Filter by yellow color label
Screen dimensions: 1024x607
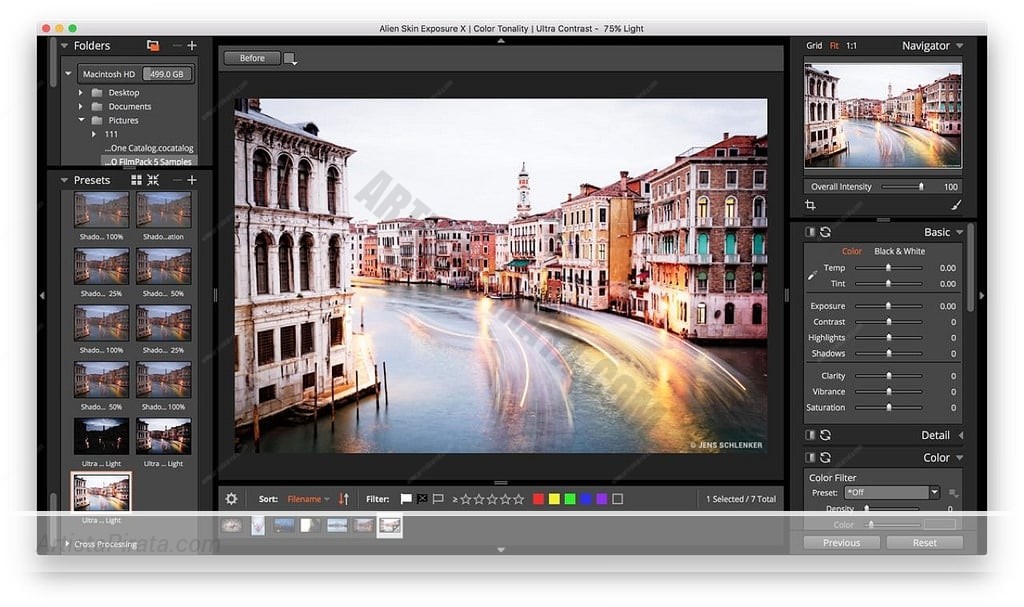(554, 499)
